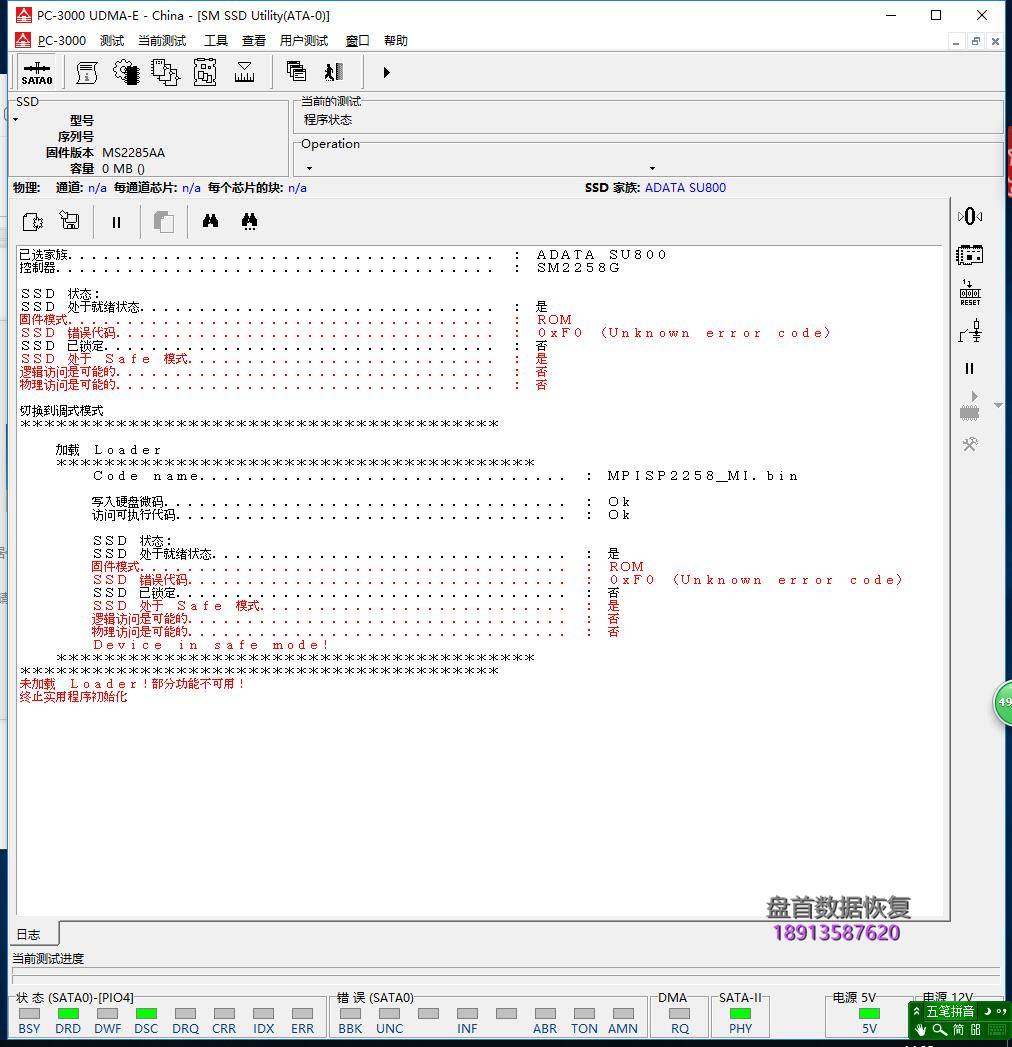This screenshot has width=1012, height=1047.
Task: Toggle the 5V power indicator
Action: click(869, 1014)
